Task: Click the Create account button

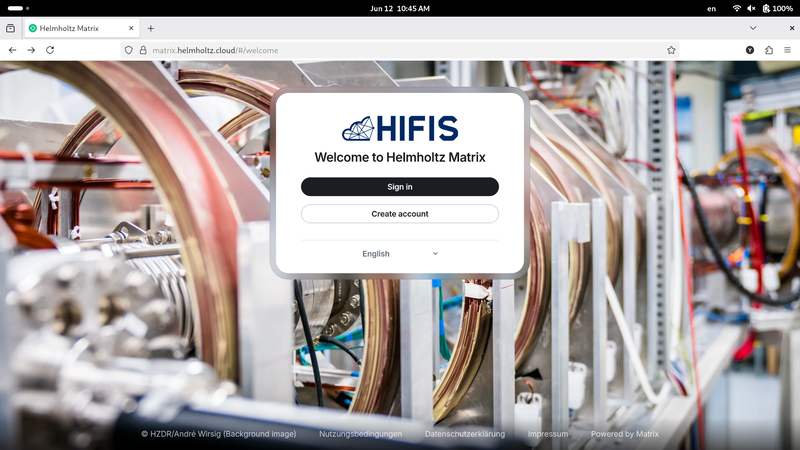Action: (399, 214)
